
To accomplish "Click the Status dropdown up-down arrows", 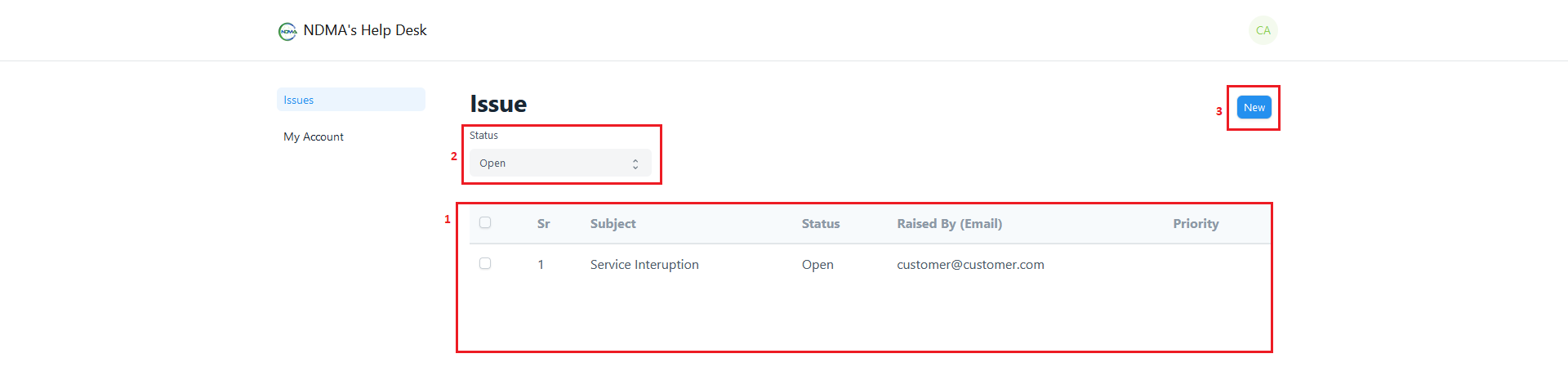I will tap(635, 163).
